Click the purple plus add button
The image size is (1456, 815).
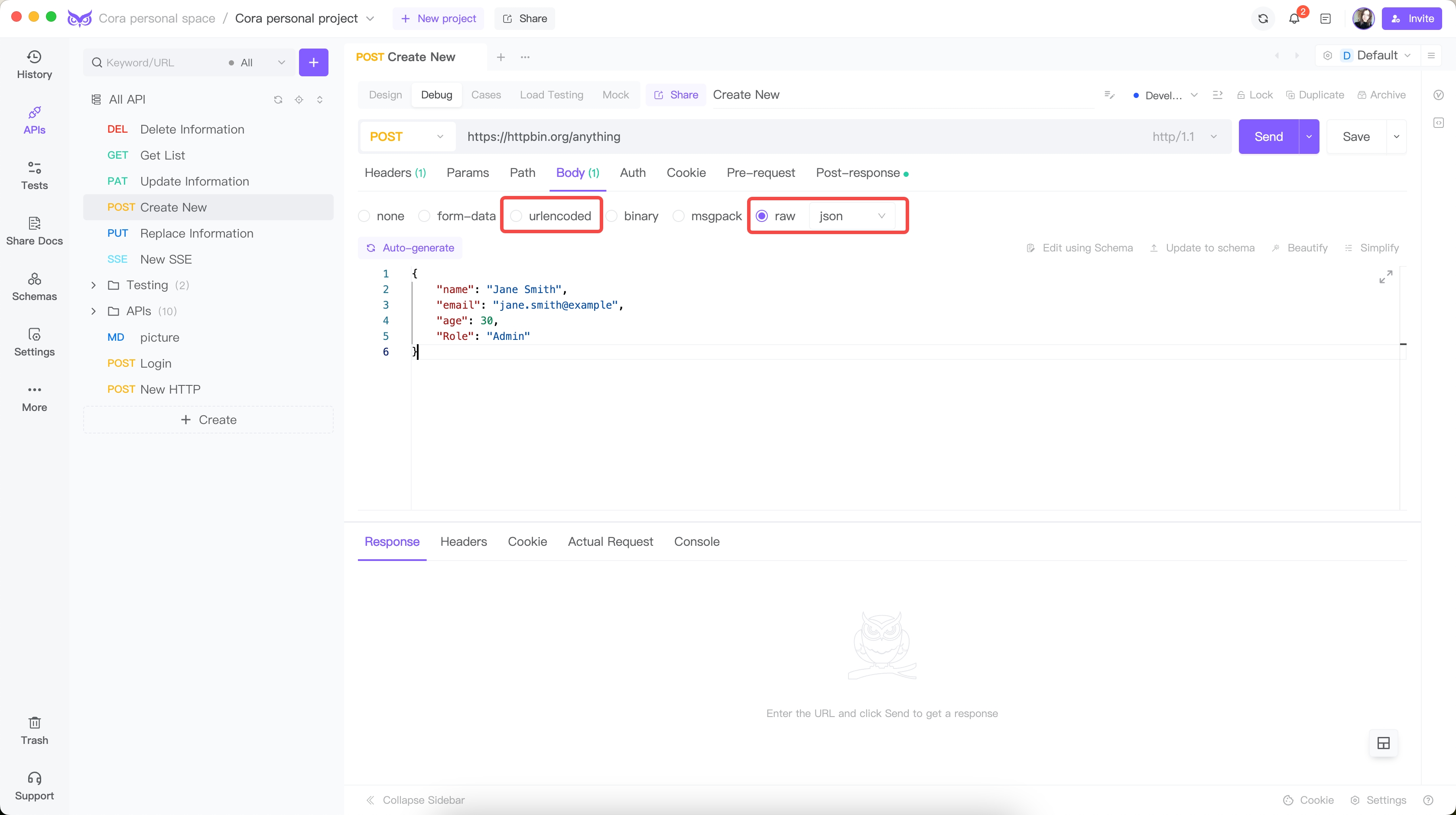click(313, 62)
